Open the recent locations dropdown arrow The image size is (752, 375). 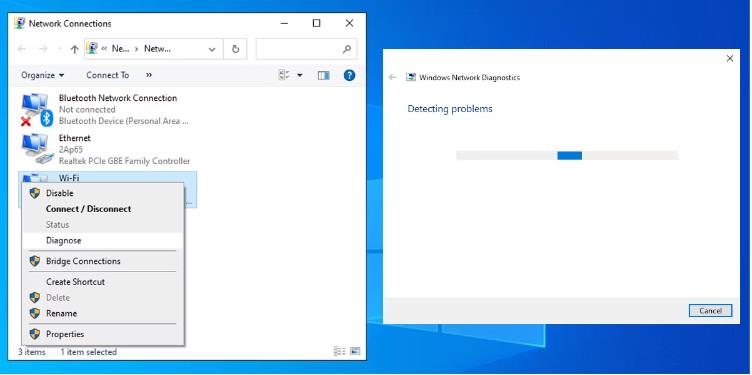coord(59,49)
